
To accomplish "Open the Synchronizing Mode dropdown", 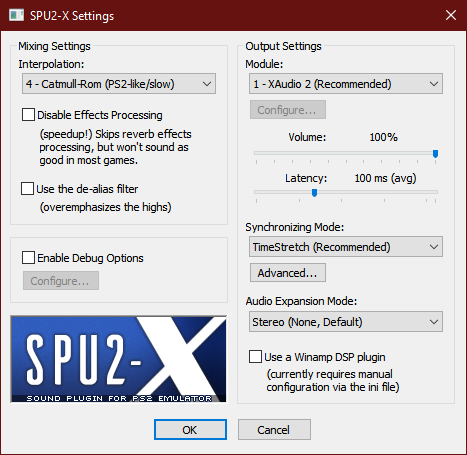I will coord(346,247).
